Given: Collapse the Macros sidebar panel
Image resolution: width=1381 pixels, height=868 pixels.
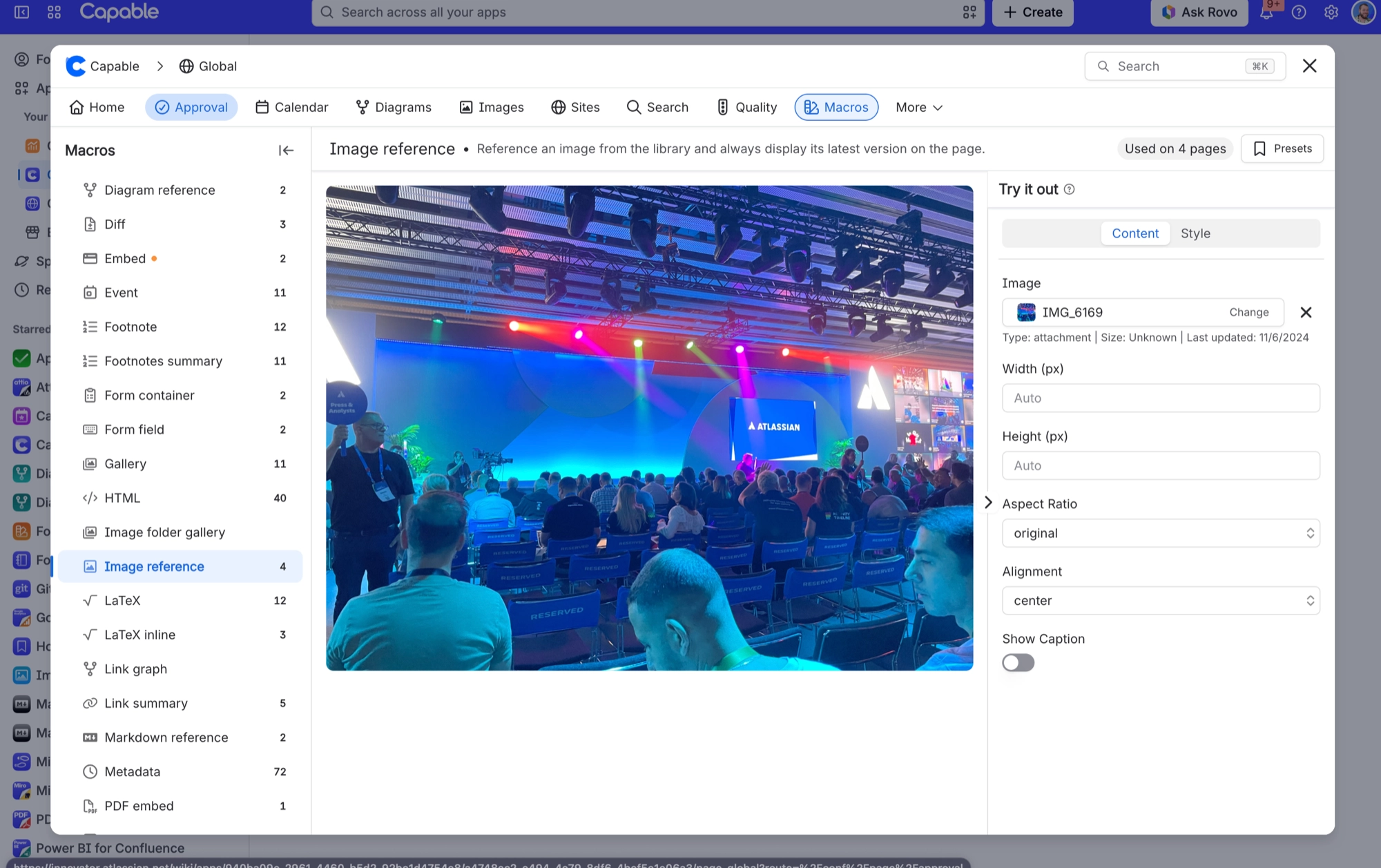Looking at the screenshot, I should (286, 151).
